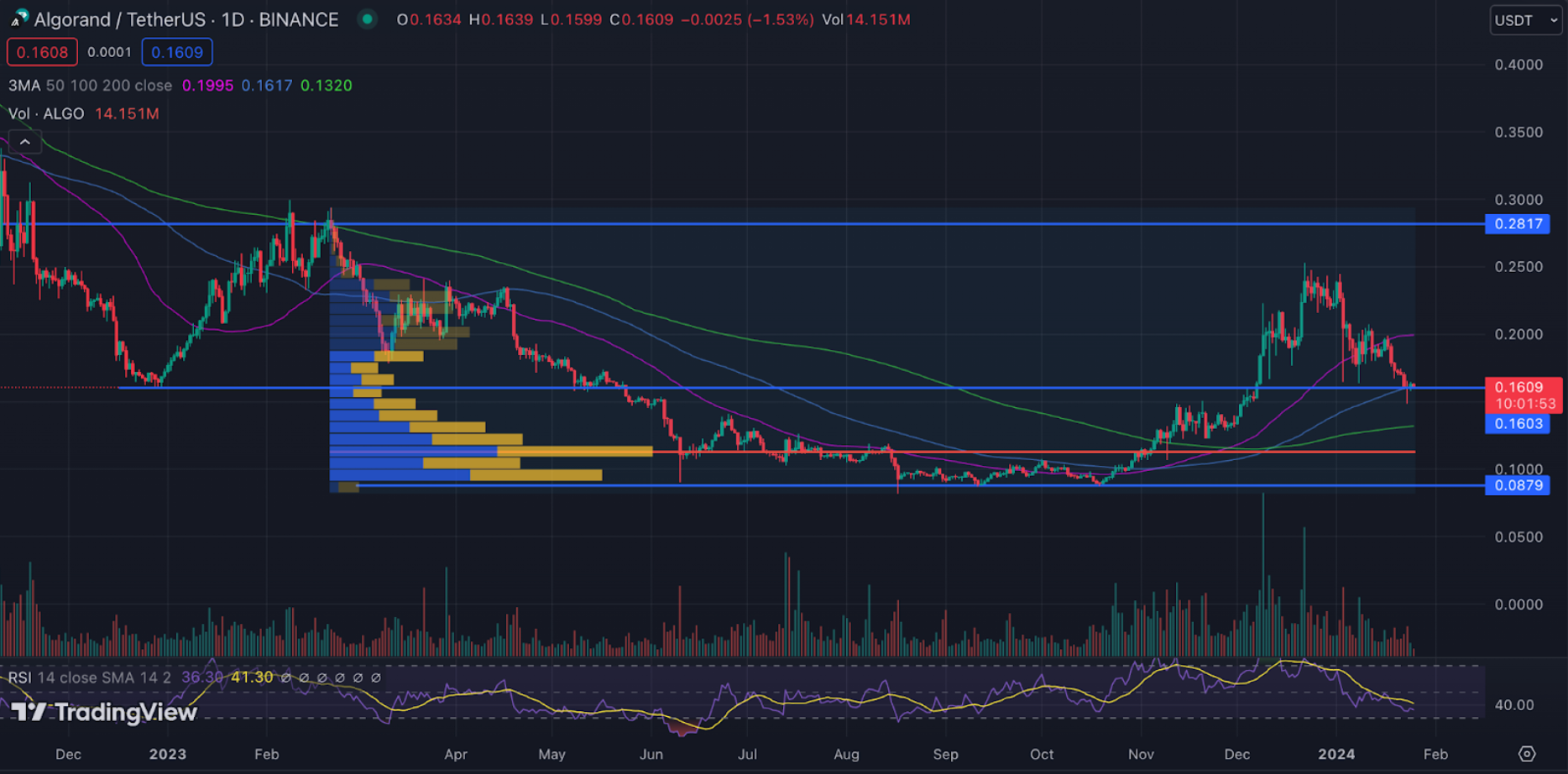Click the blue 0.1609 buy price button
Screen dimensions: 1568x774
click(x=177, y=52)
